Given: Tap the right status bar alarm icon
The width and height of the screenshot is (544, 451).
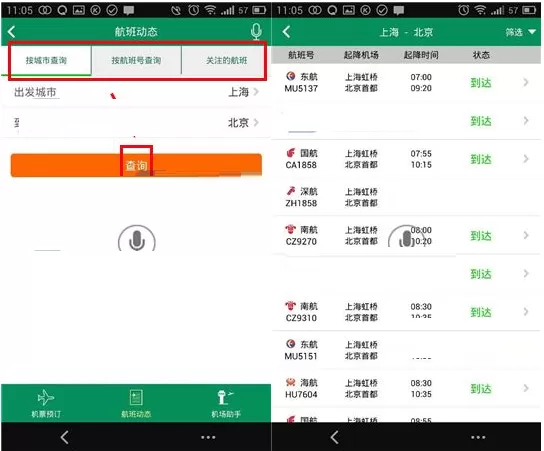Looking at the screenshot, I should (x=463, y=10).
